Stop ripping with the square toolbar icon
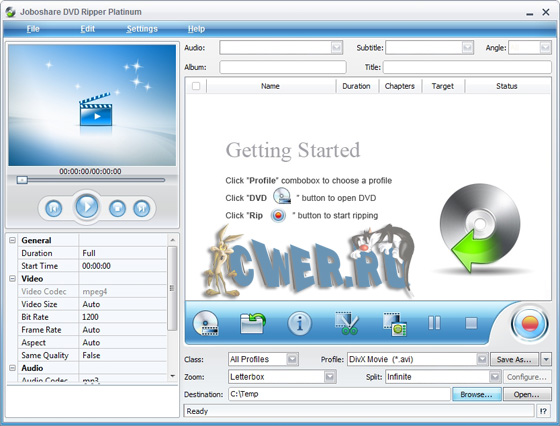This screenshot has width=560, height=426. 471,324
